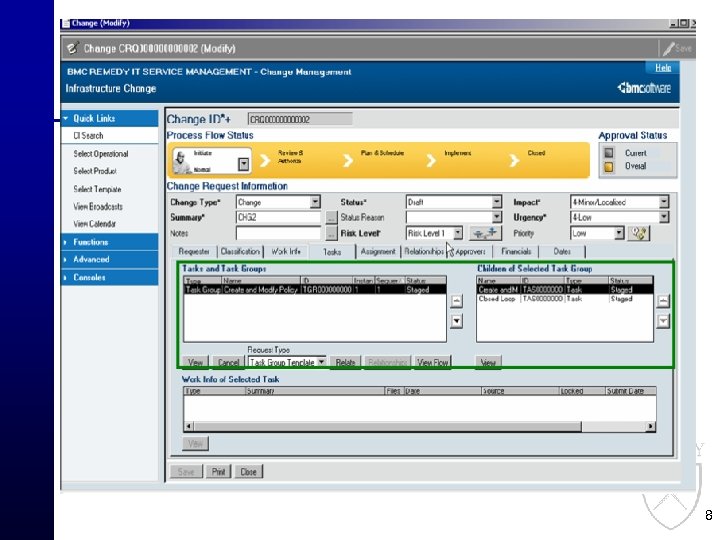Screen dimensions: 720x540
Task: Click into the empty Notes field
Action: [278, 233]
